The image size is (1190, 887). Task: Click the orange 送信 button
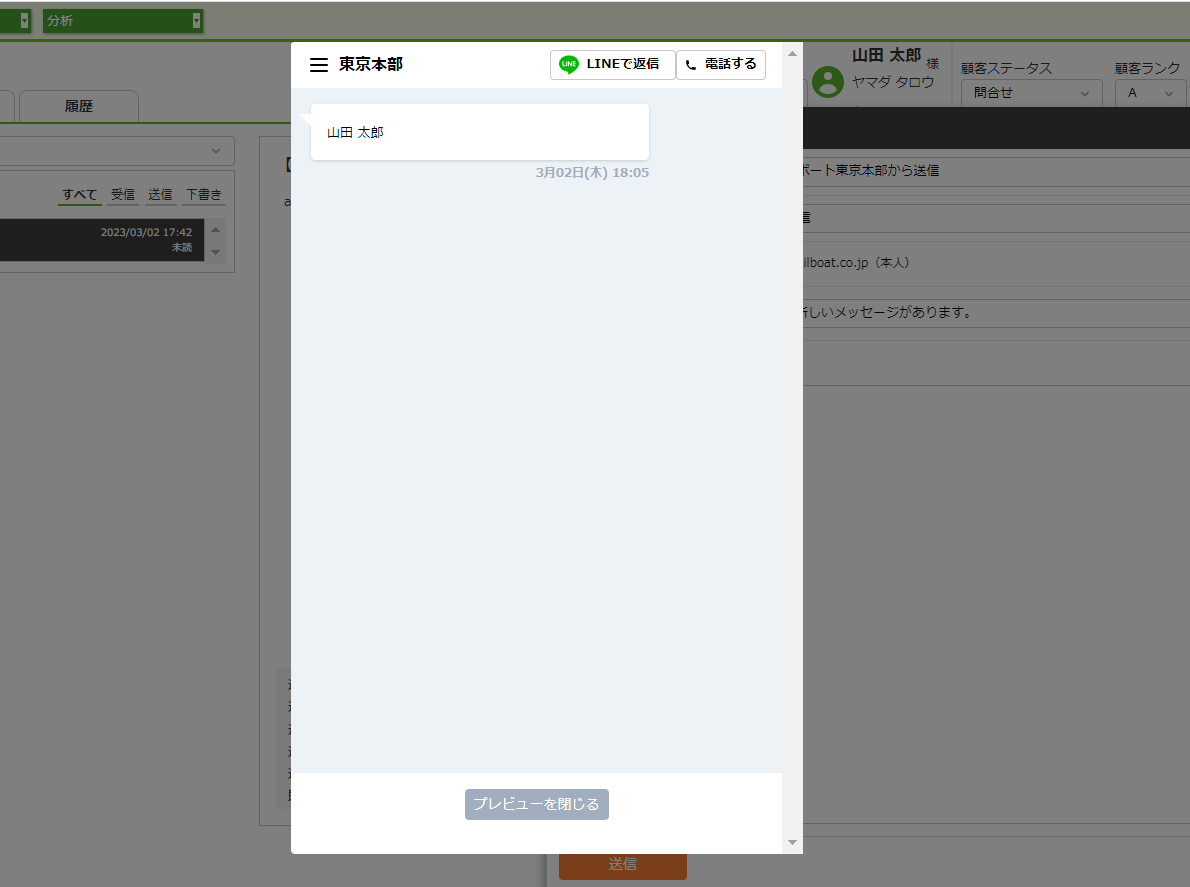(x=622, y=864)
